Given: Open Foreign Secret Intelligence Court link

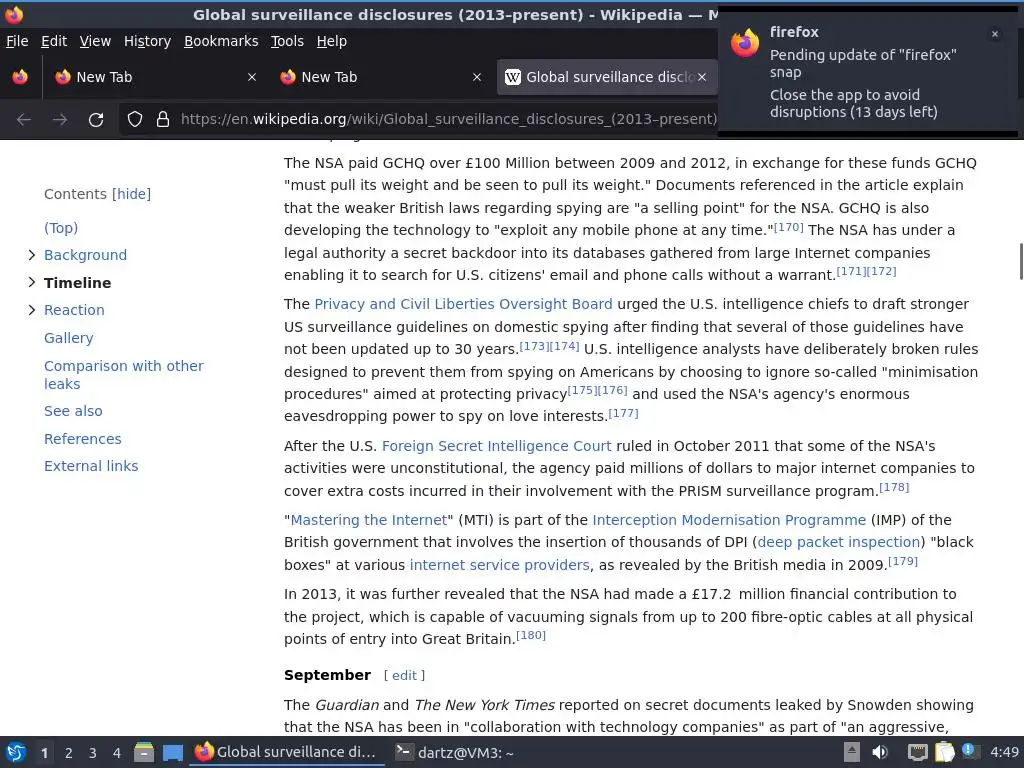Looking at the screenshot, I should [496, 446].
